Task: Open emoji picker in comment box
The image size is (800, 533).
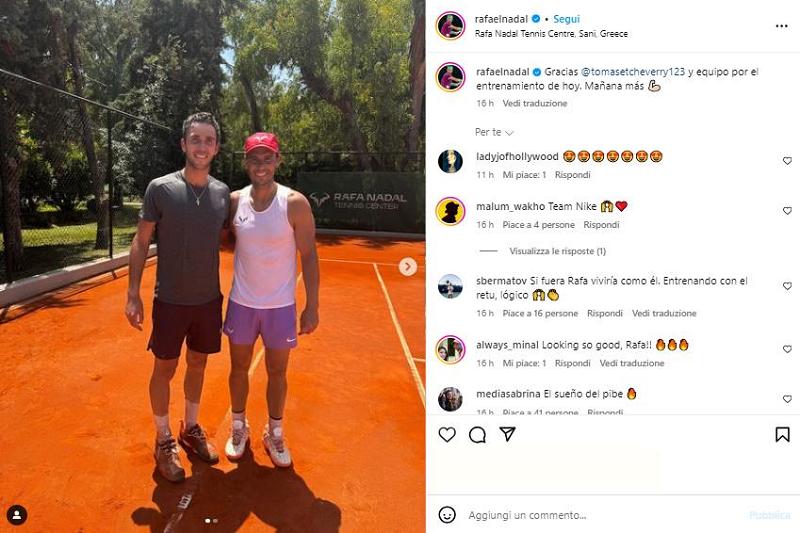Action: (447, 515)
